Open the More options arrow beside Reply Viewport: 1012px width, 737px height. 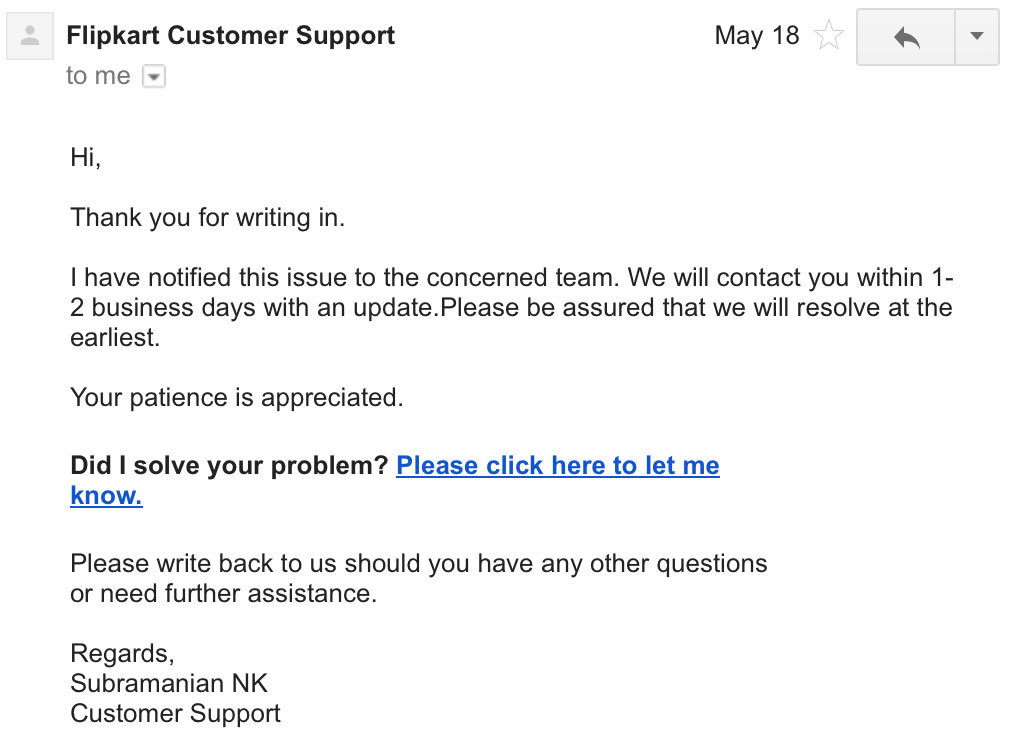tap(977, 37)
